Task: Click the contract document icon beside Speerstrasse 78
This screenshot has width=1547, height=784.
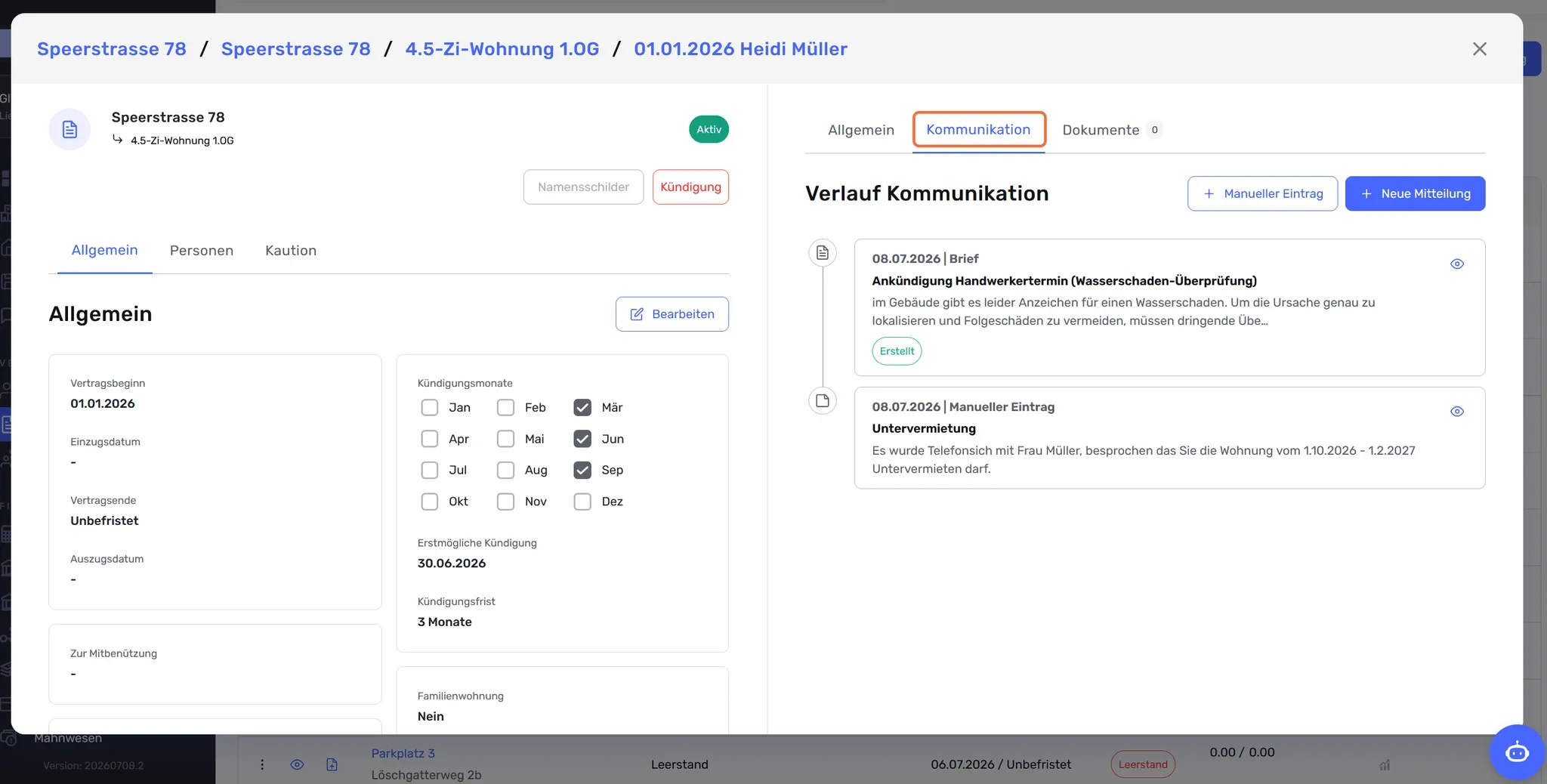Action: 69,129
